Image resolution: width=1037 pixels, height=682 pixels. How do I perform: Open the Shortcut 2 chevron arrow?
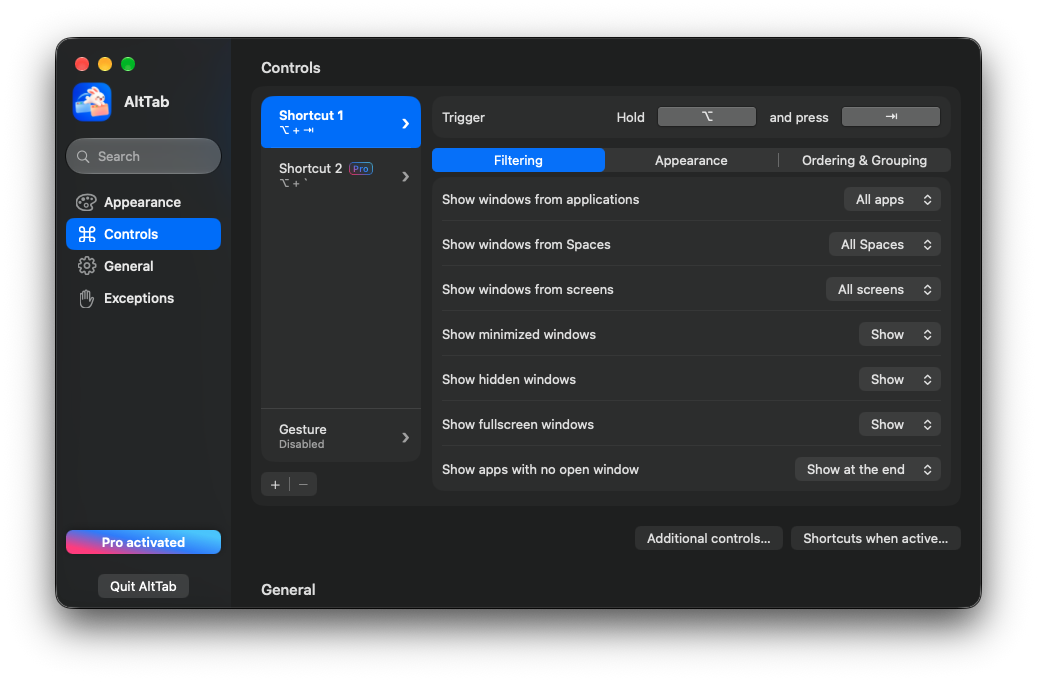[405, 177]
